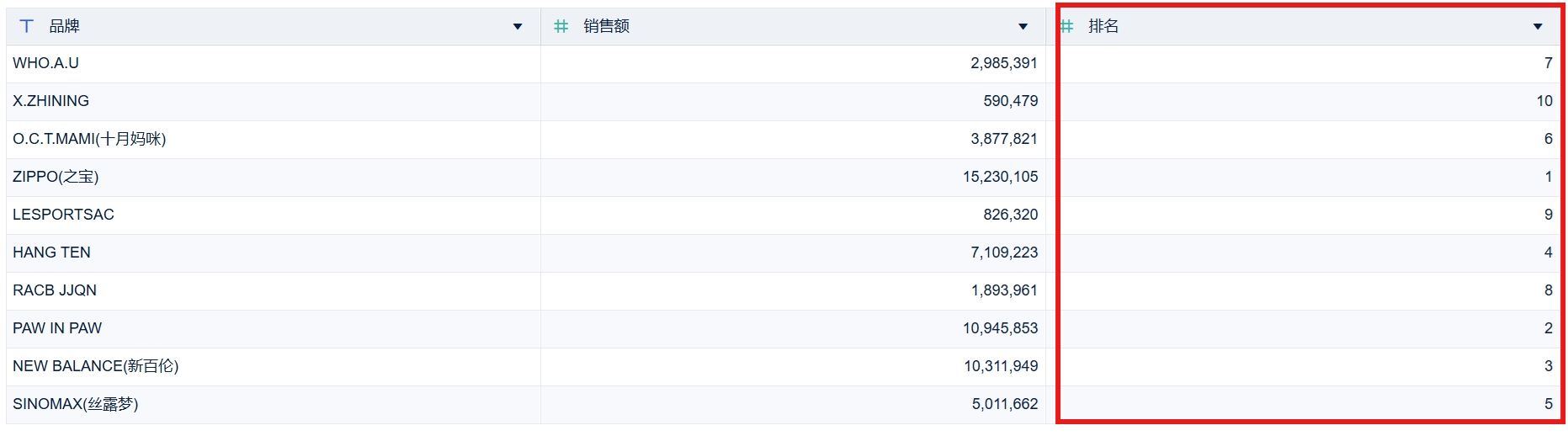Open the 销售额 column dropdown arrow

1023,27
